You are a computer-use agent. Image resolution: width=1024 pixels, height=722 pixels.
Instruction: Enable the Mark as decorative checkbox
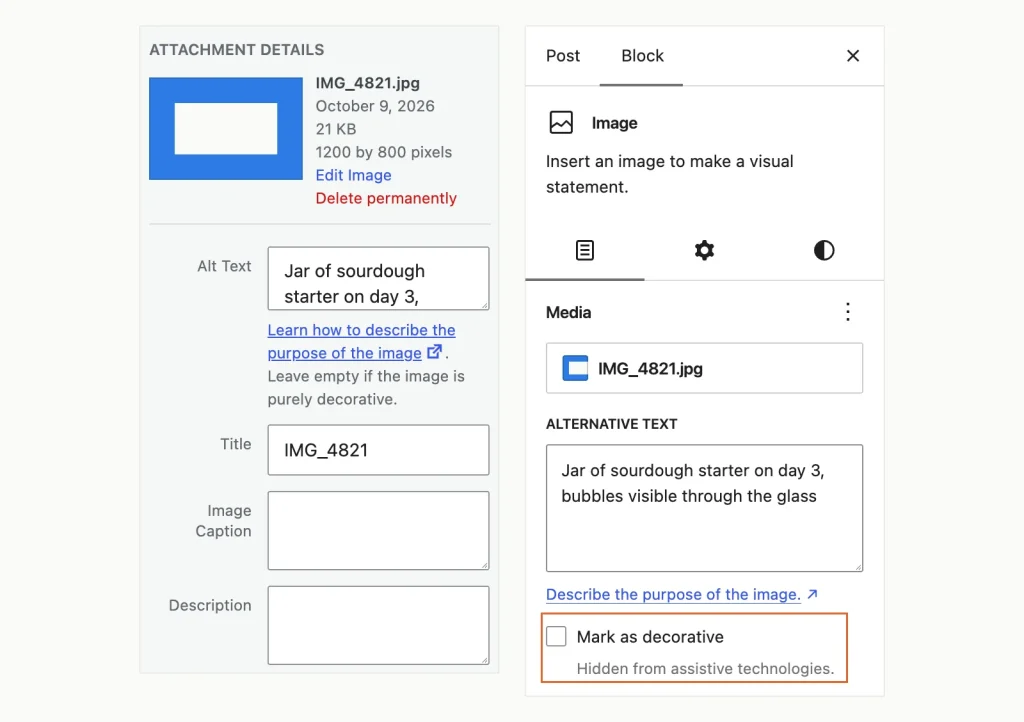[x=556, y=636]
